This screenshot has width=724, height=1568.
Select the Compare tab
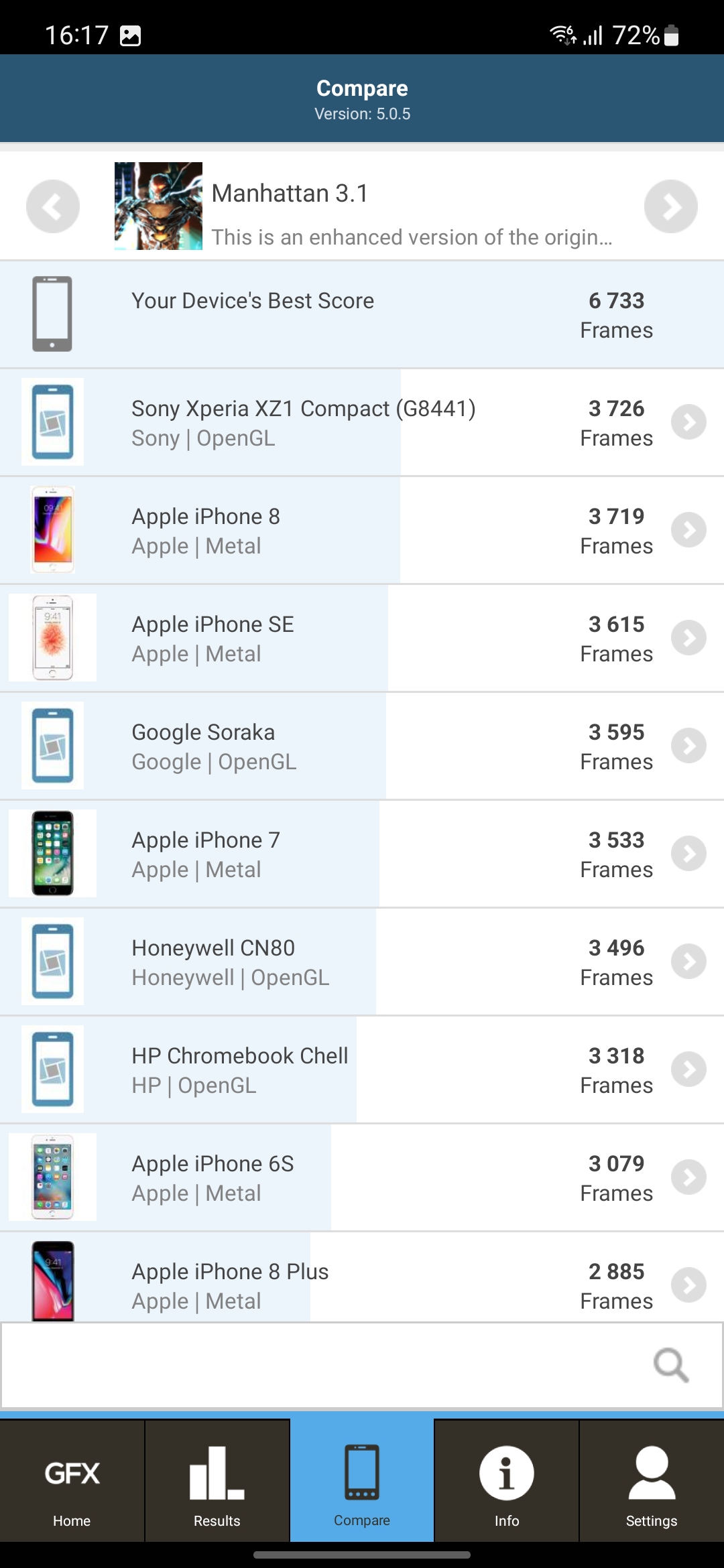tap(362, 1482)
